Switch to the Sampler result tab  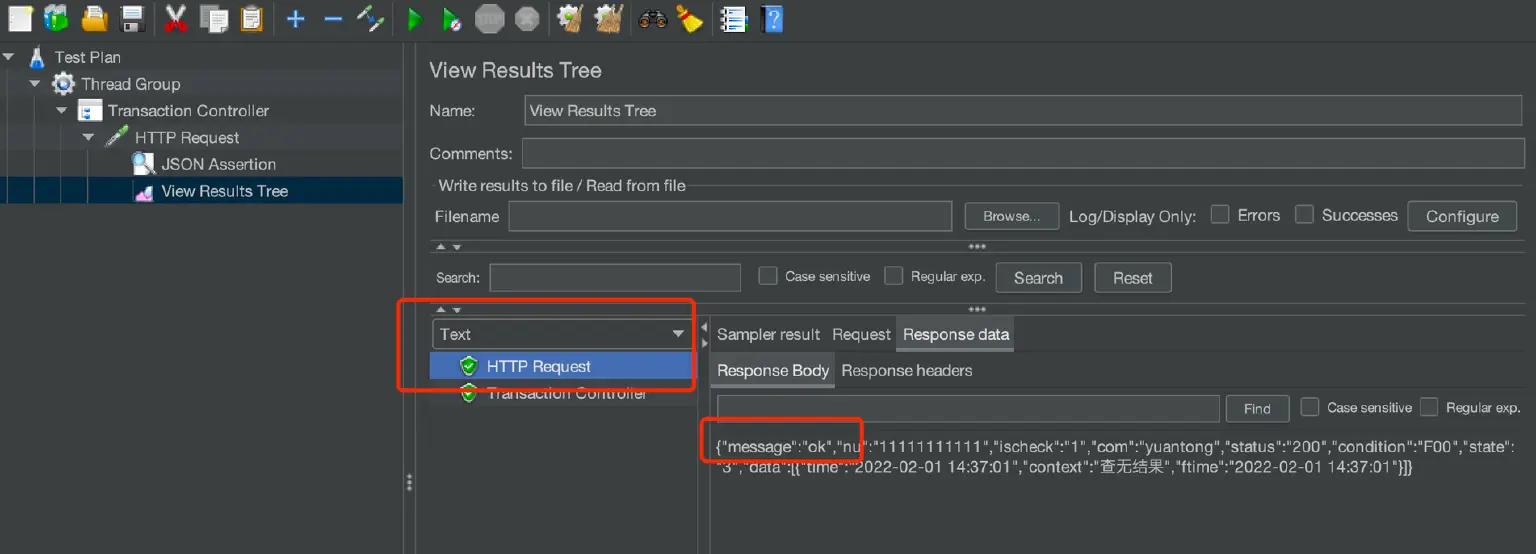[x=768, y=335]
